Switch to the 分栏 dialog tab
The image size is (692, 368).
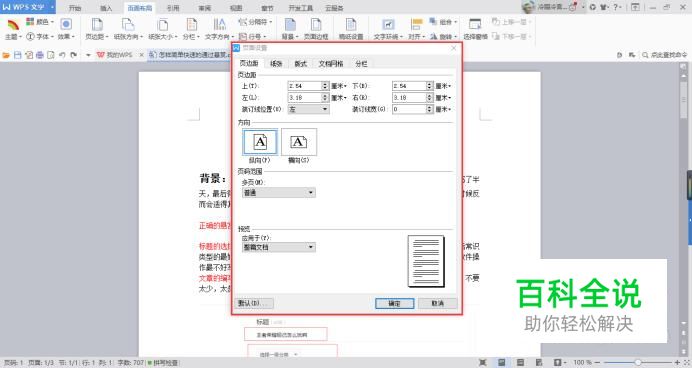361,64
